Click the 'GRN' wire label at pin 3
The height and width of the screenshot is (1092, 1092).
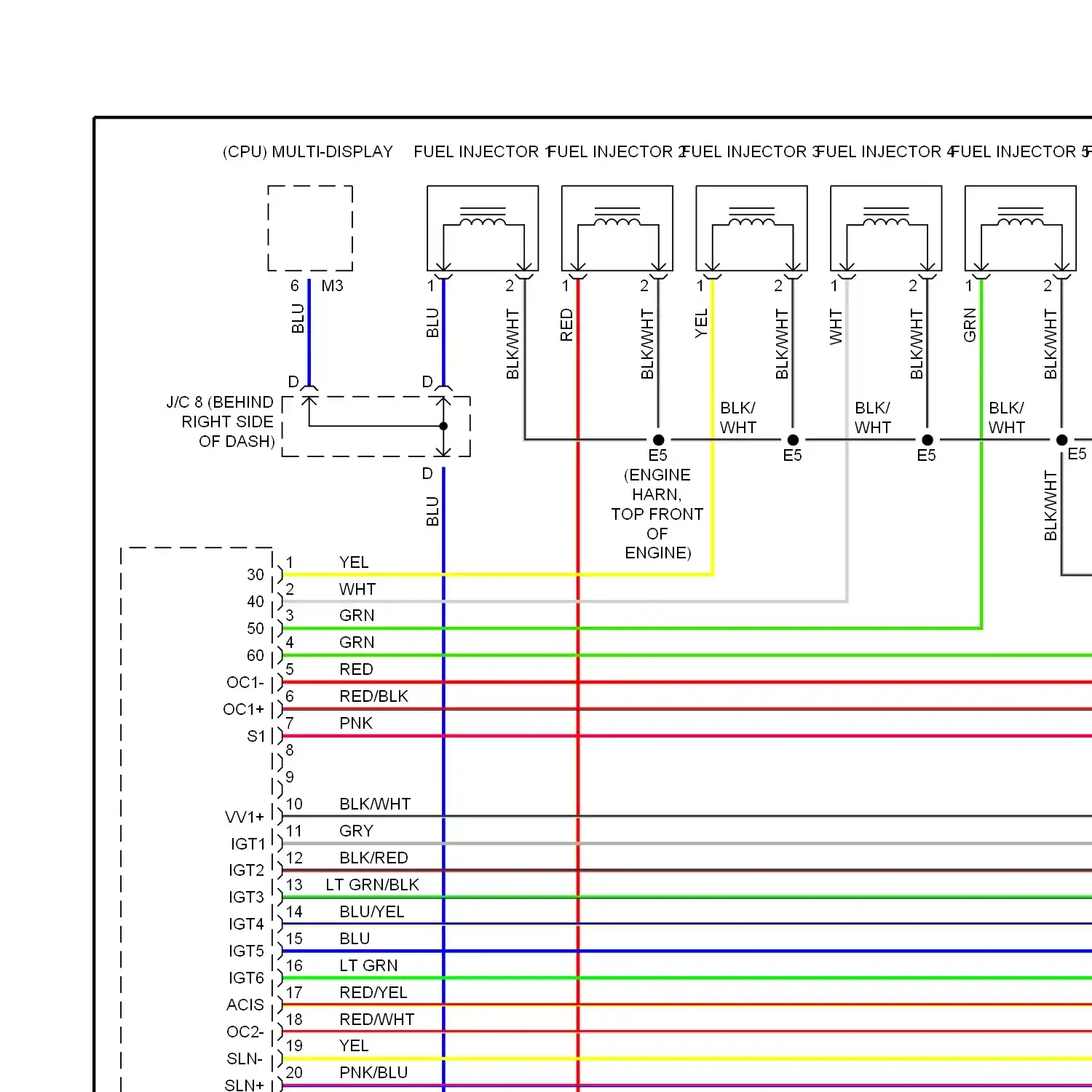click(x=357, y=615)
